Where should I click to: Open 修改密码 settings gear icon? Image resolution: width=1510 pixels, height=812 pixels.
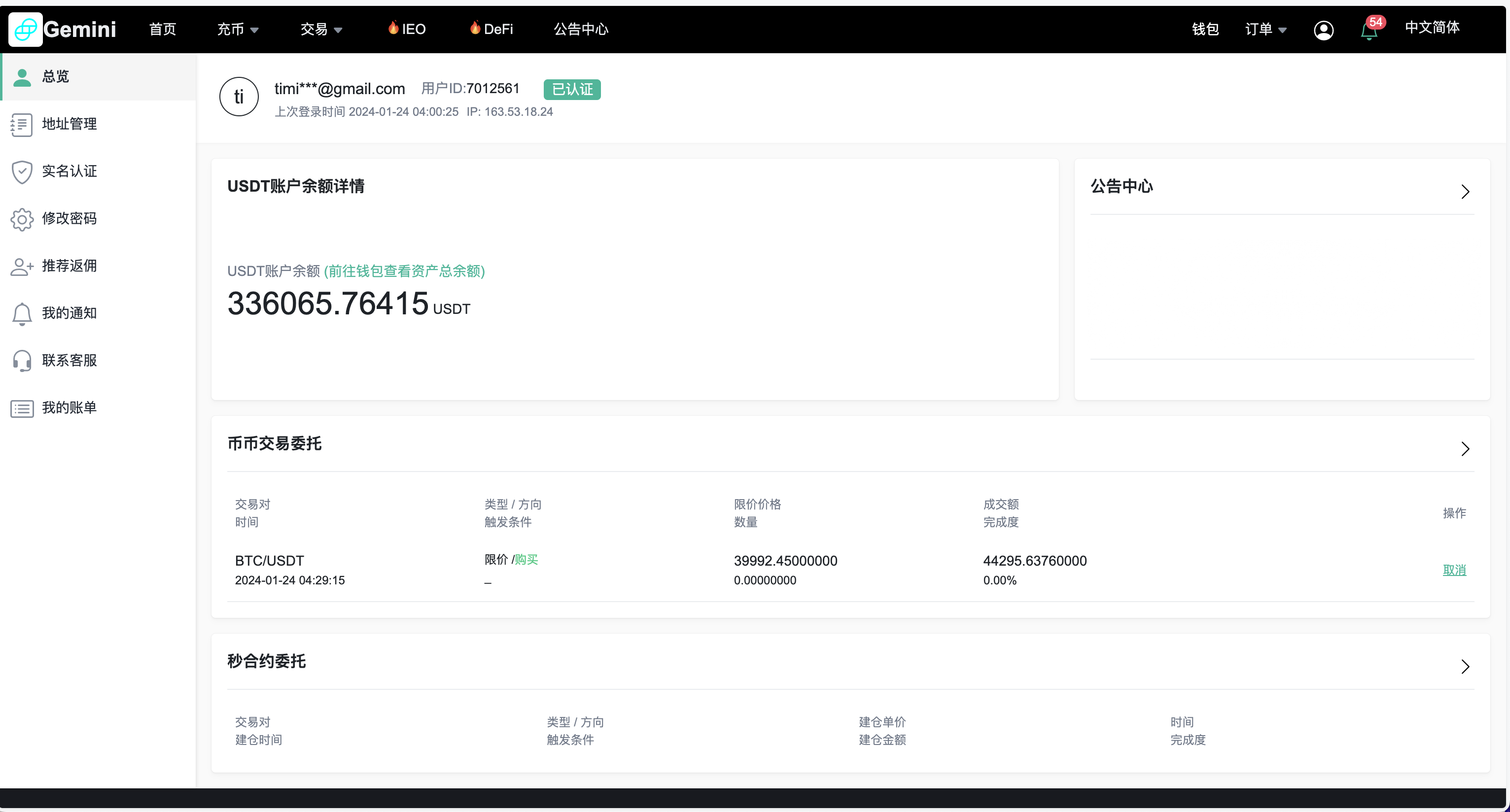(22, 219)
